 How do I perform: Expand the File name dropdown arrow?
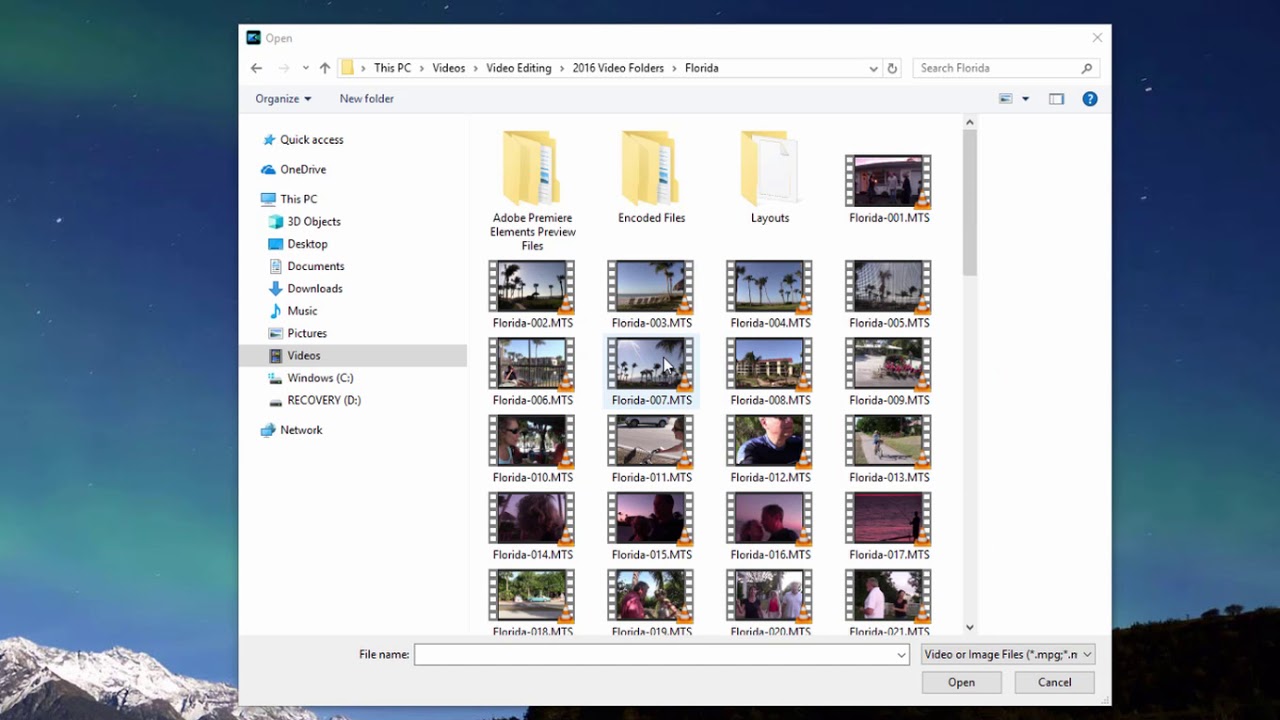901,655
